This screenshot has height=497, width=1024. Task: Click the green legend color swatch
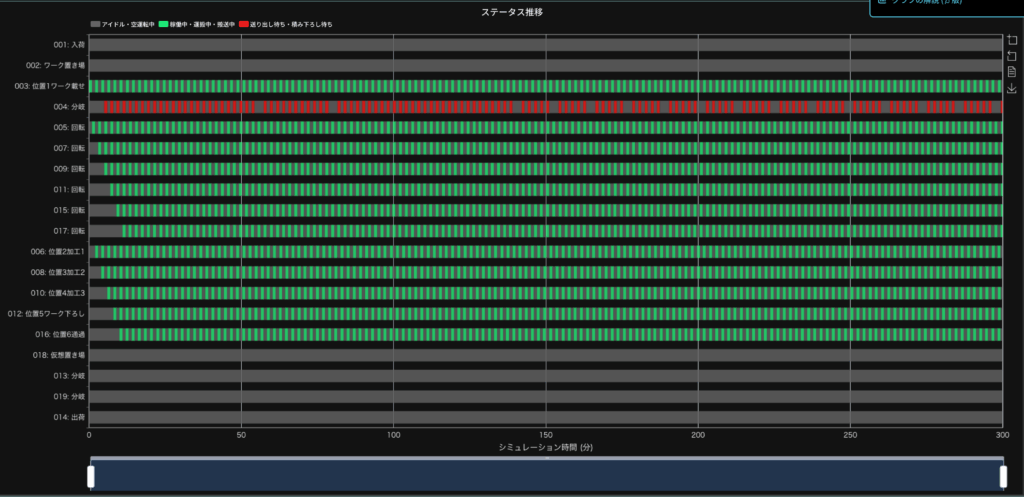click(165, 23)
